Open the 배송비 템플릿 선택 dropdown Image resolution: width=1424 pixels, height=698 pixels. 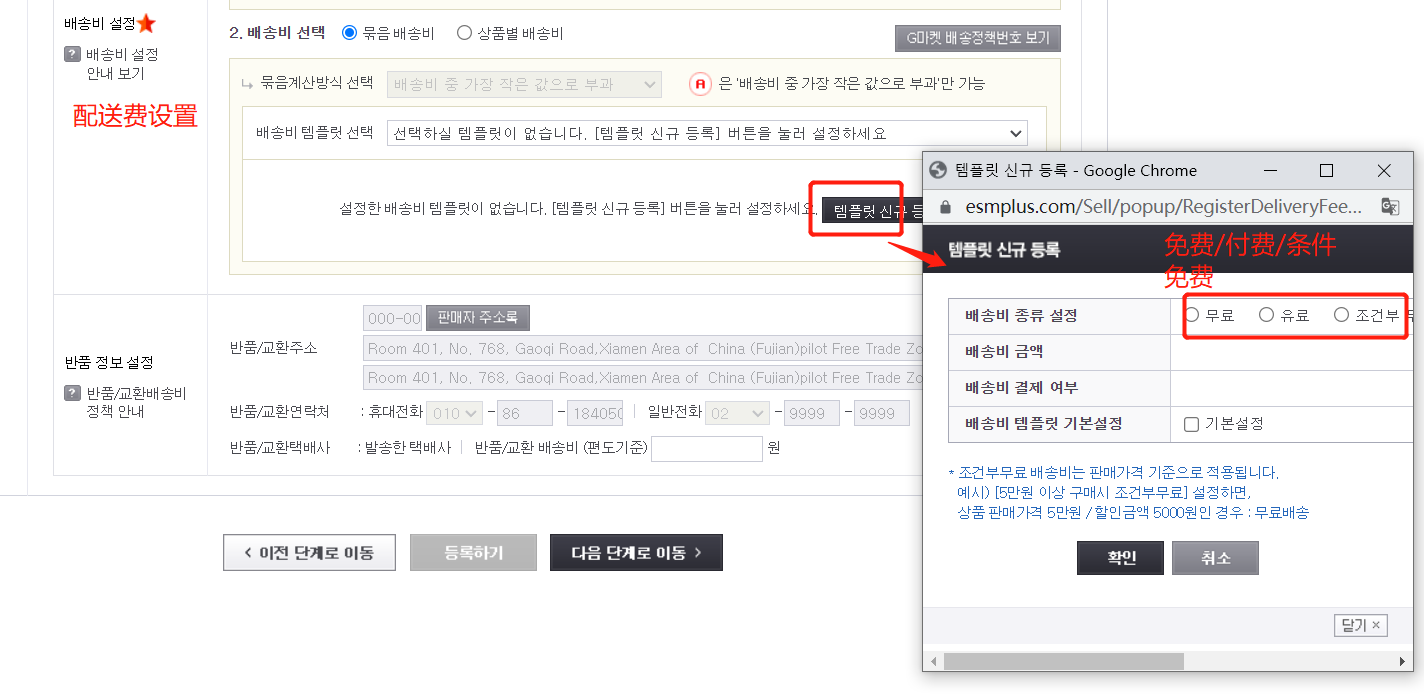tap(1017, 133)
